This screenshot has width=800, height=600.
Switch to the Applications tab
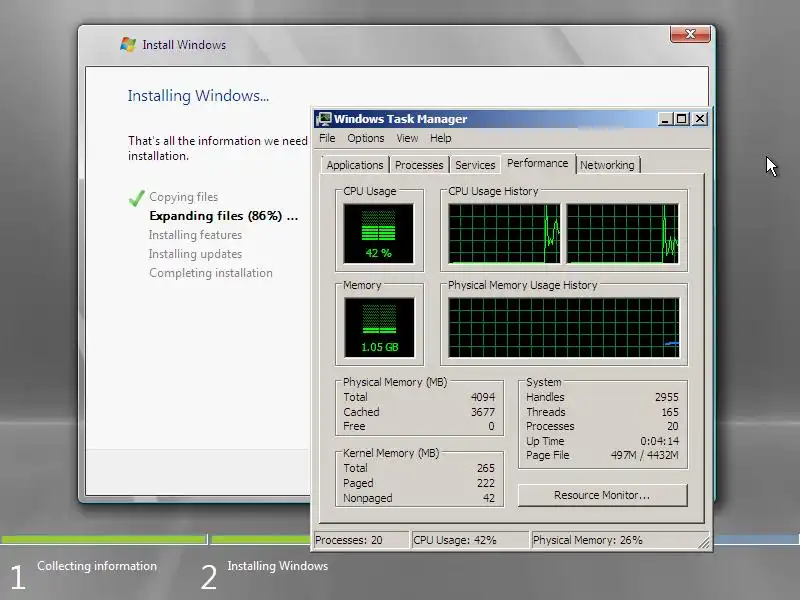click(355, 165)
